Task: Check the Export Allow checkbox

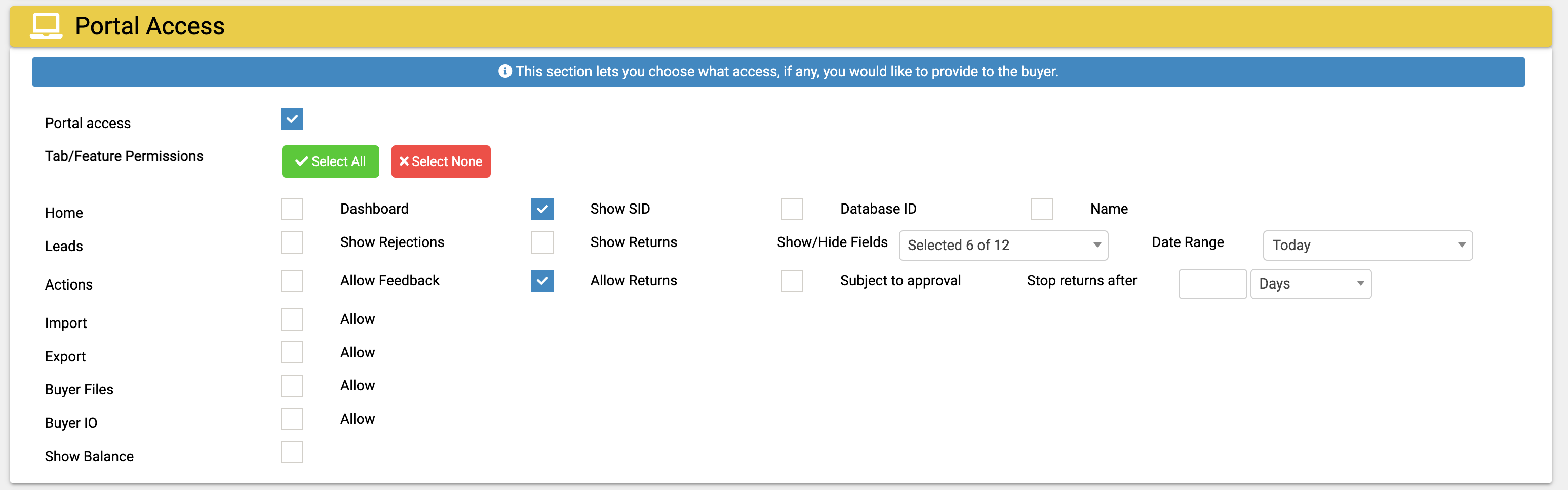Action: tap(292, 352)
